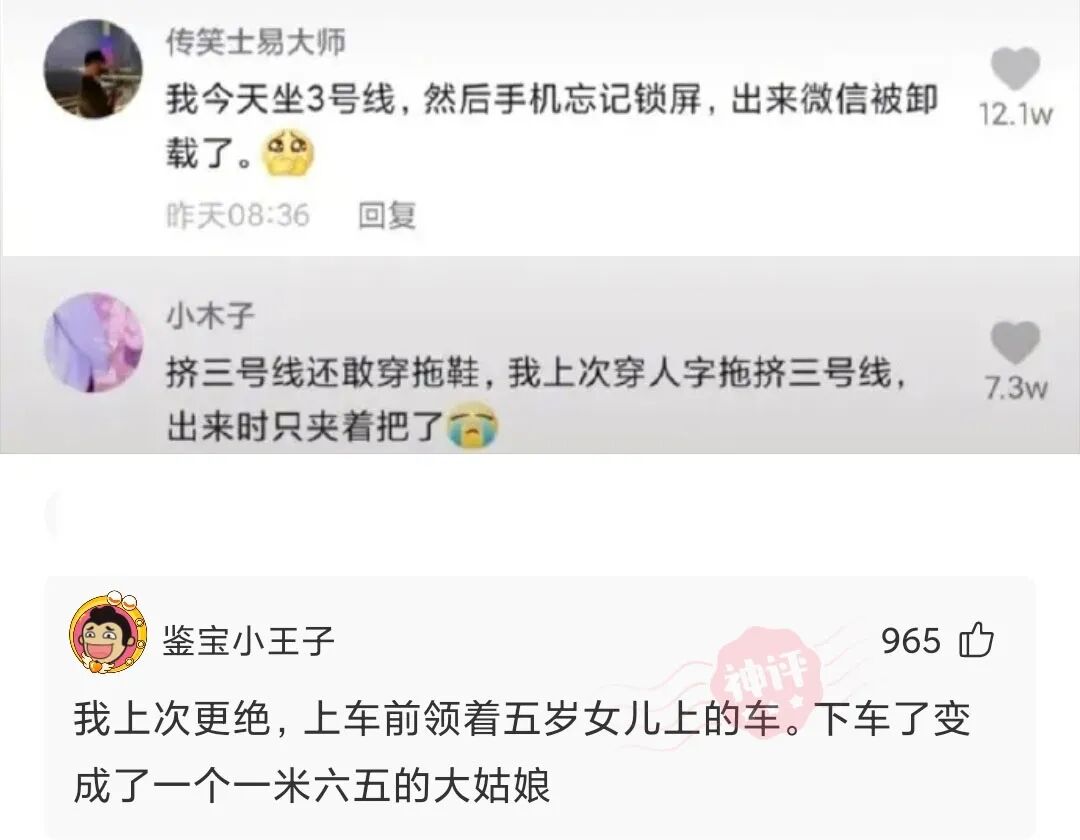Open username 小木子

(x=210, y=316)
